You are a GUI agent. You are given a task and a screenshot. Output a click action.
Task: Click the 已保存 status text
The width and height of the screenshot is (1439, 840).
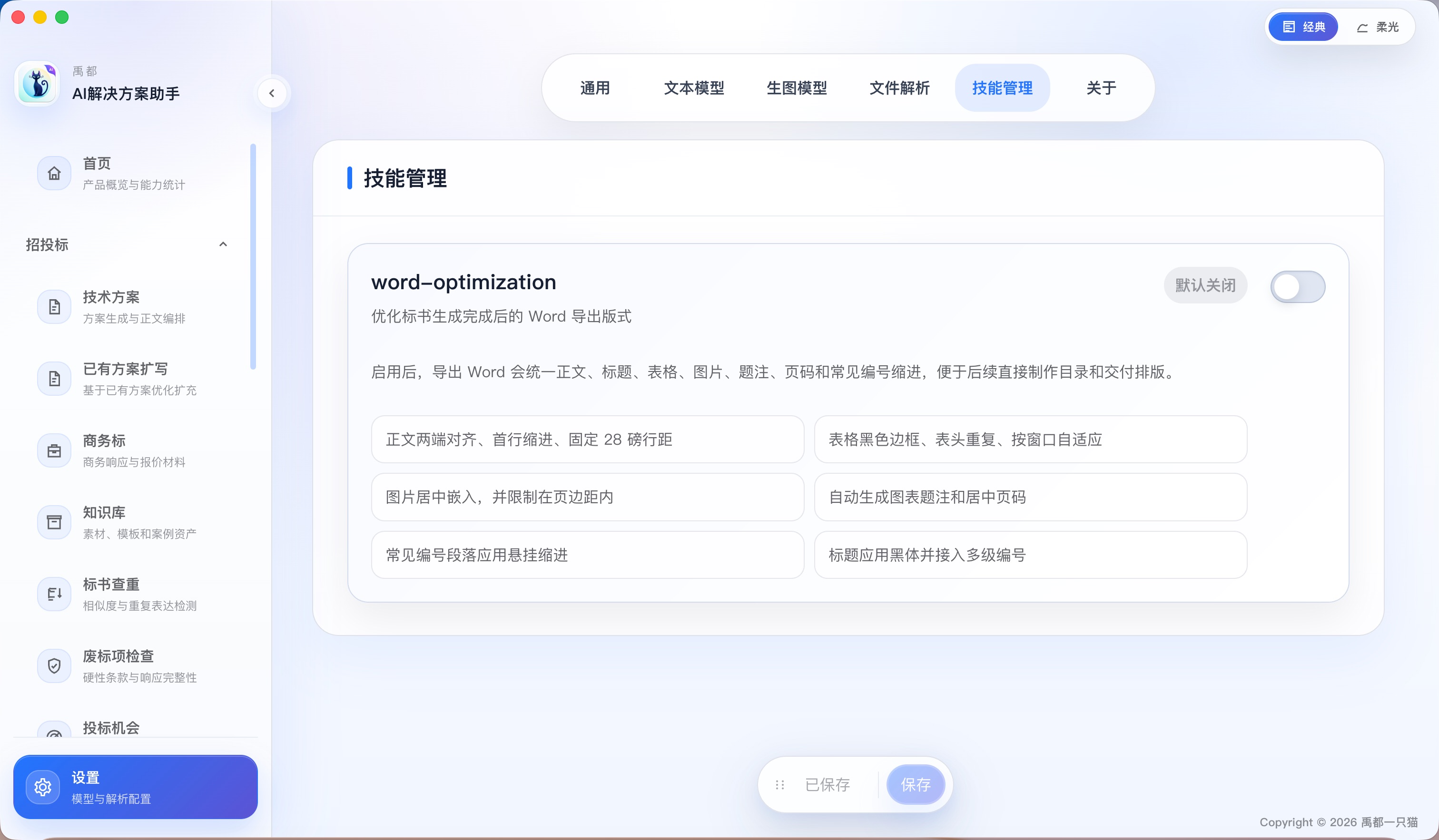coord(828,785)
